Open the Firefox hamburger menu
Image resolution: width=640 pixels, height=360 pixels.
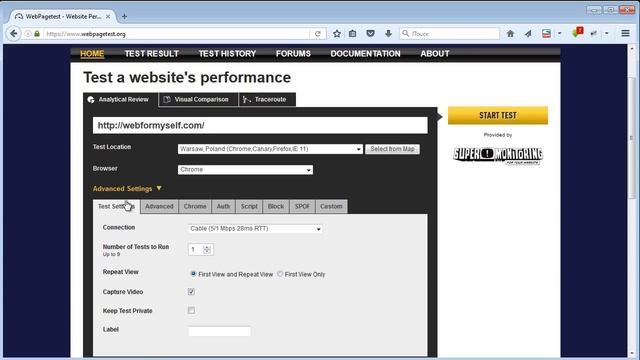tap(625, 33)
